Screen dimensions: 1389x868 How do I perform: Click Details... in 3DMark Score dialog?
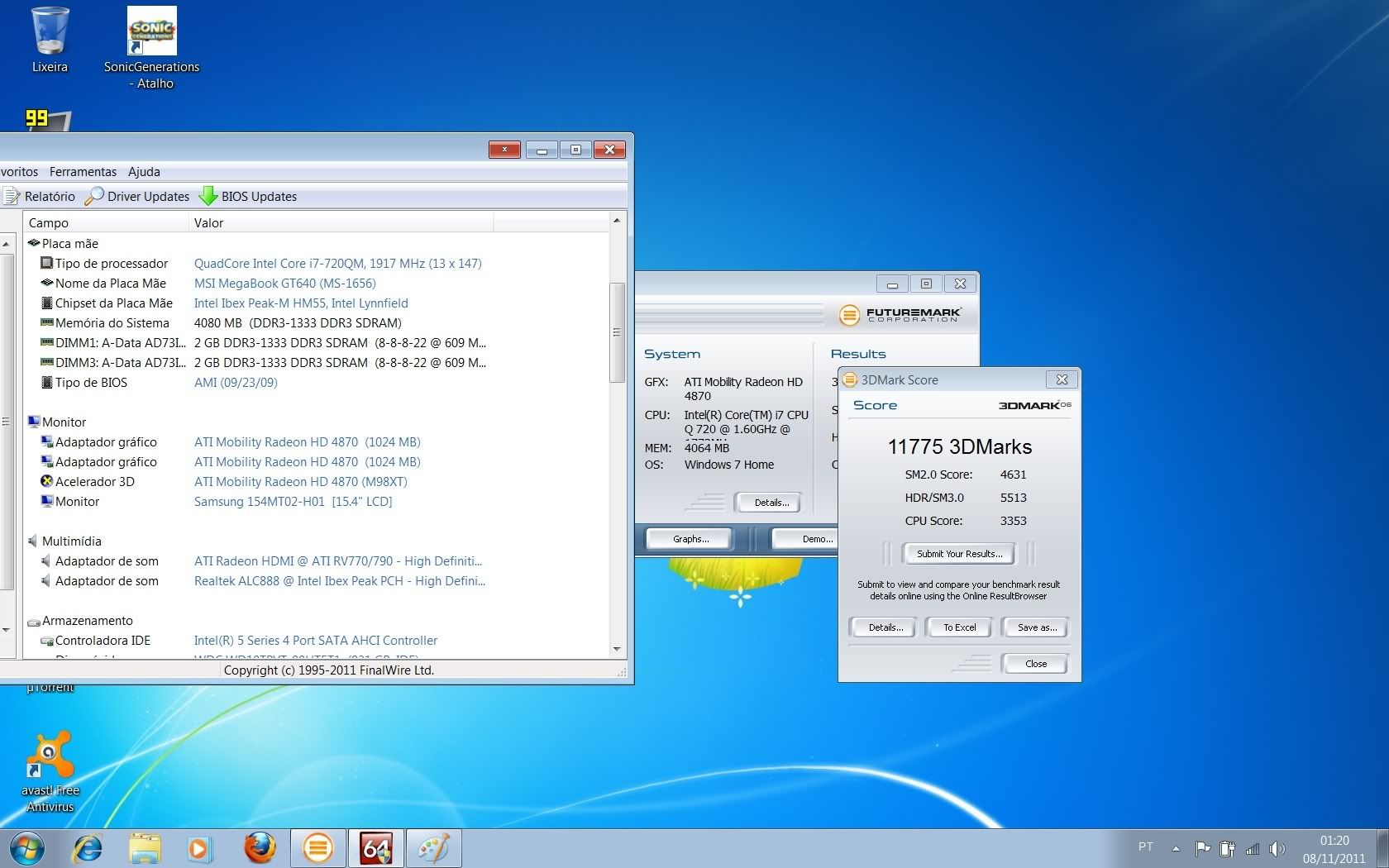(882, 627)
